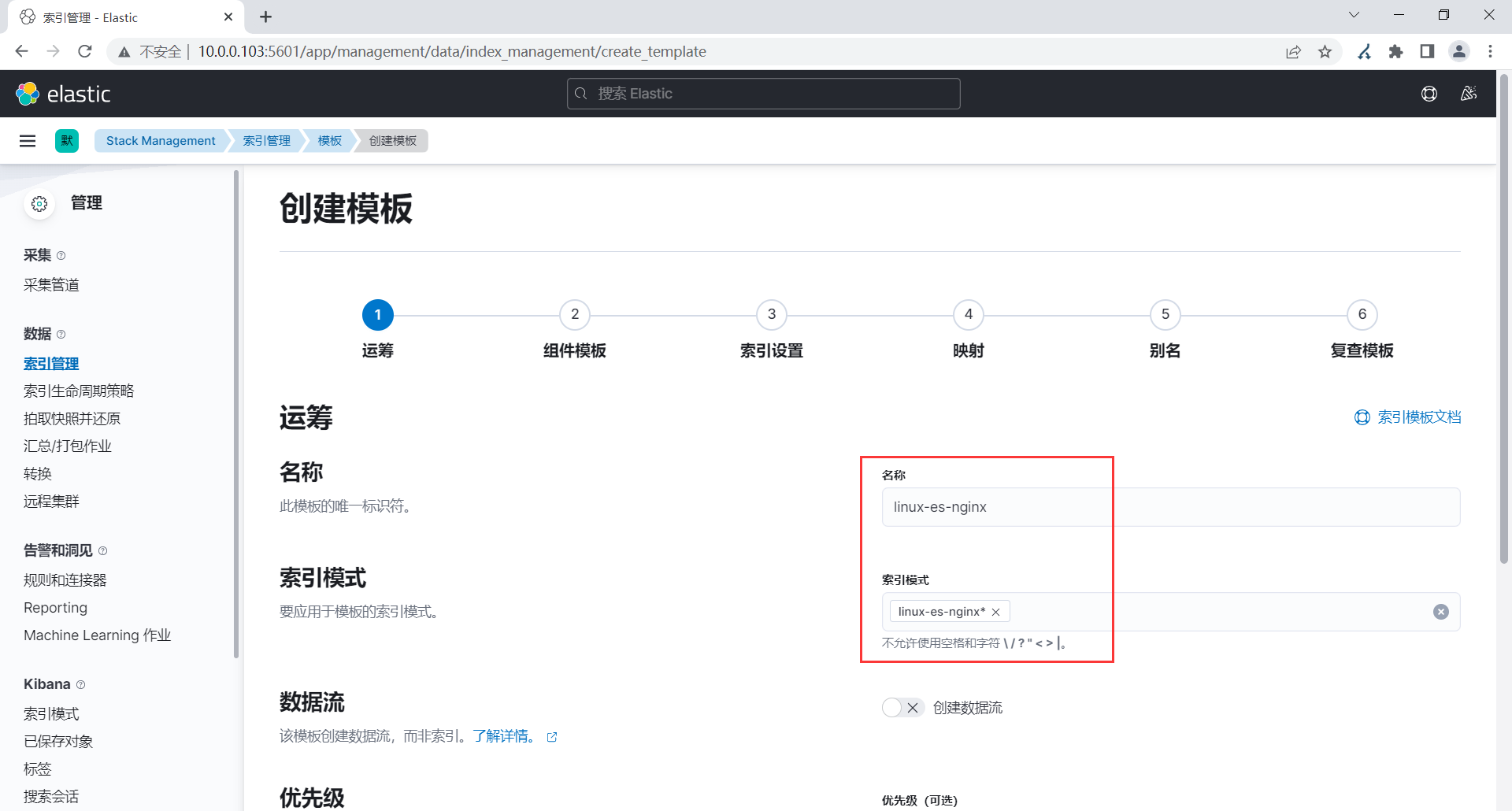
Task: Open 已保存对象 in sidebar
Action: [x=58, y=742]
